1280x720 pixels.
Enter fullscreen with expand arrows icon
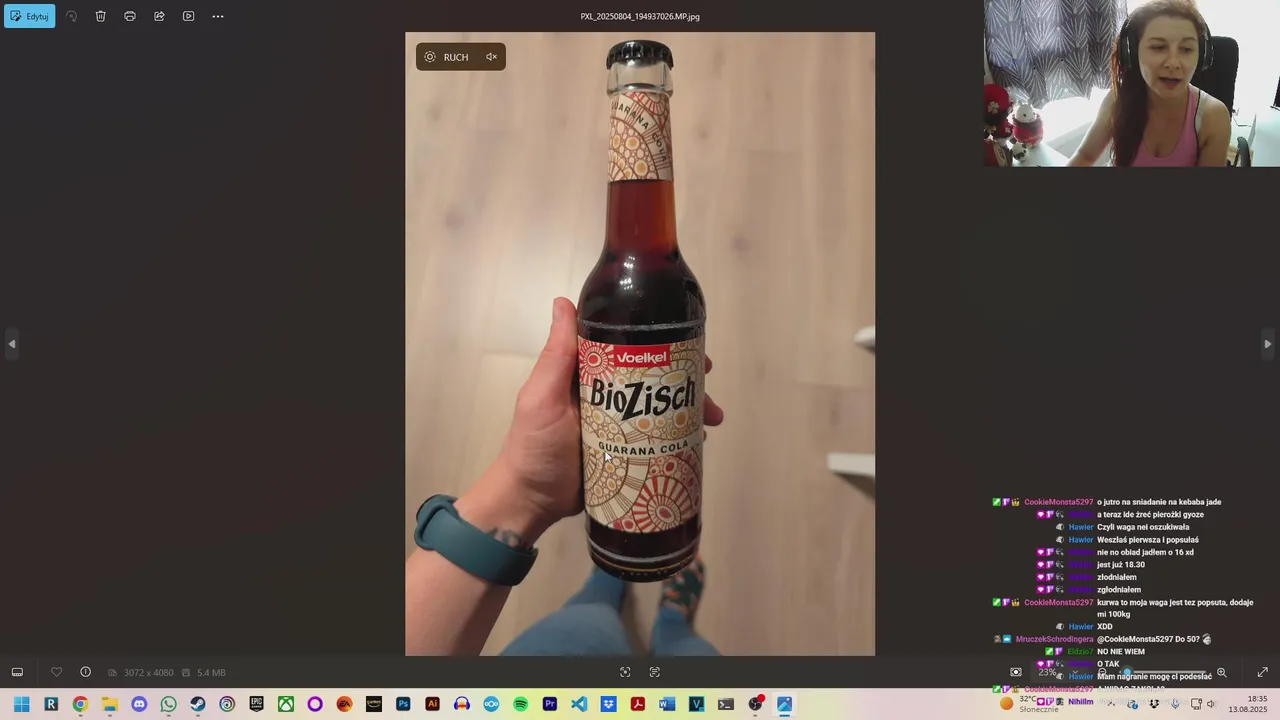tap(1262, 673)
